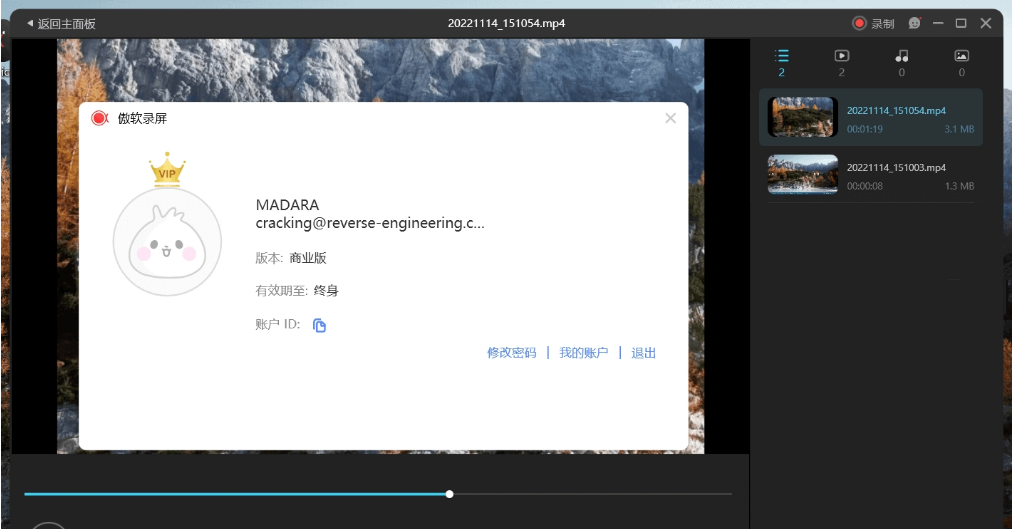Click the video progress slider handle
1012x529 pixels.
tap(449, 494)
